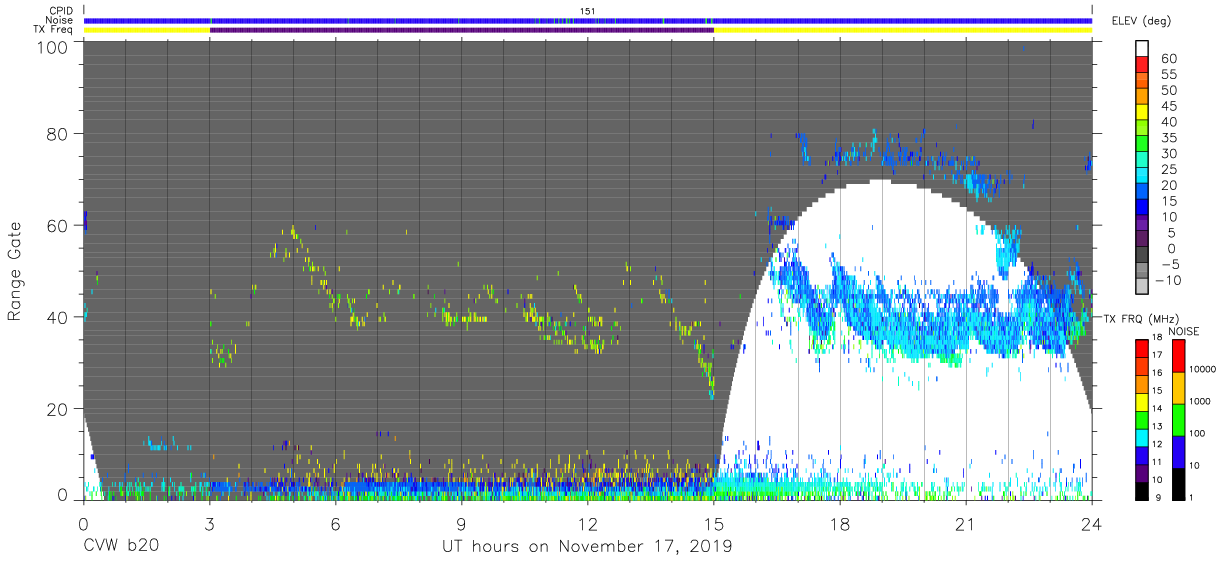Click the Range Gate y-axis title
1228x567 pixels.
pyautogui.click(x=16, y=271)
